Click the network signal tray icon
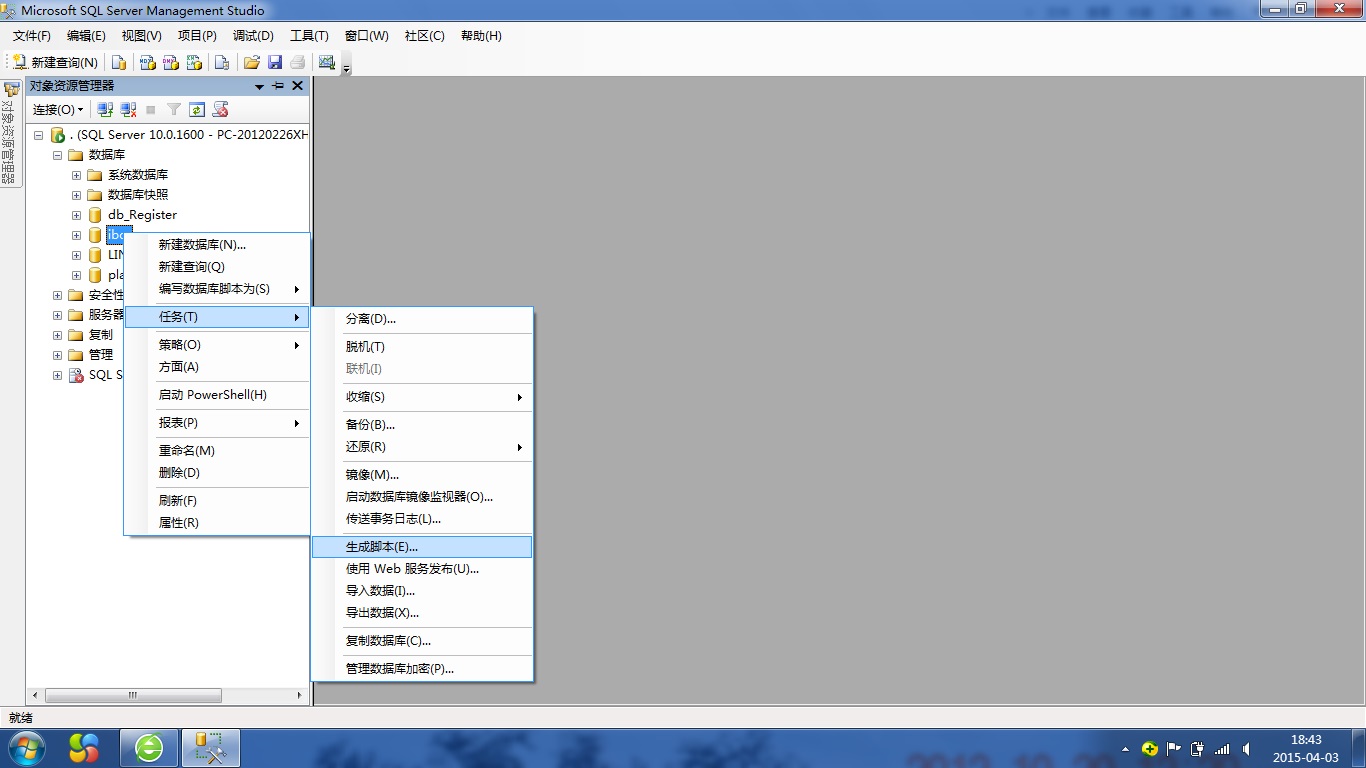This screenshot has width=1366, height=768. pyautogui.click(x=1222, y=749)
